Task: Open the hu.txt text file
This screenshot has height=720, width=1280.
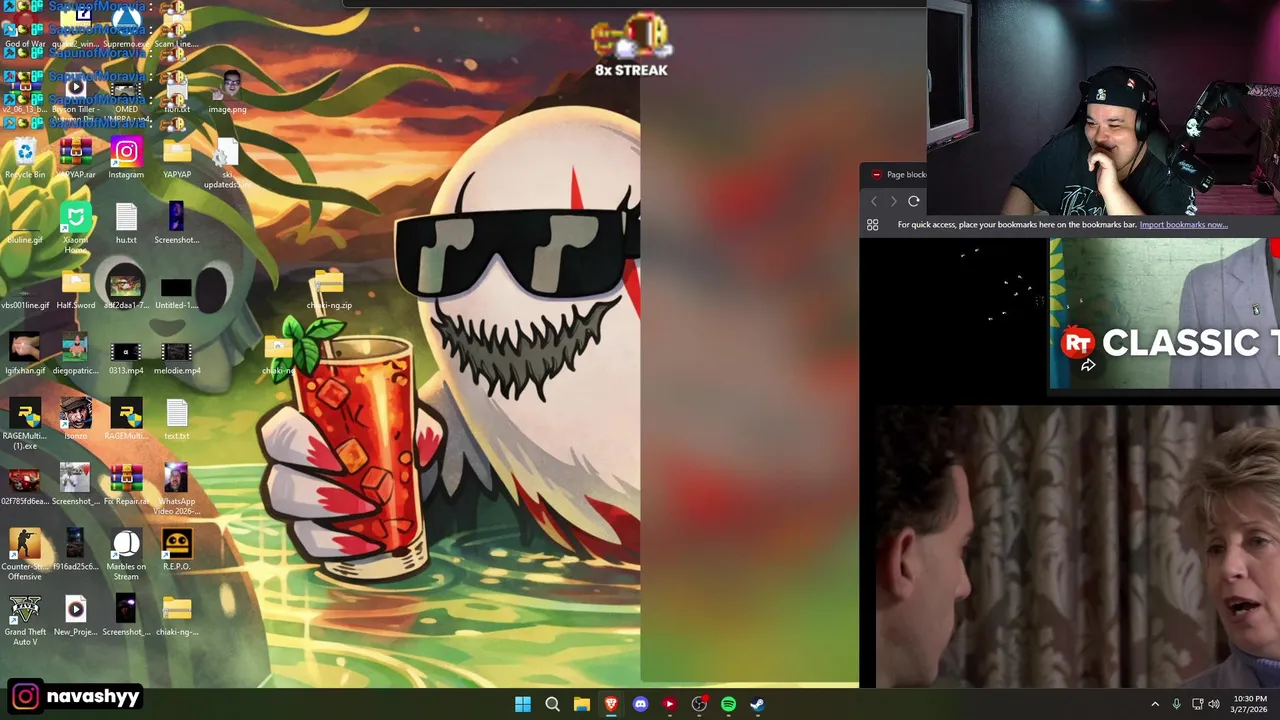Action: 126,224
